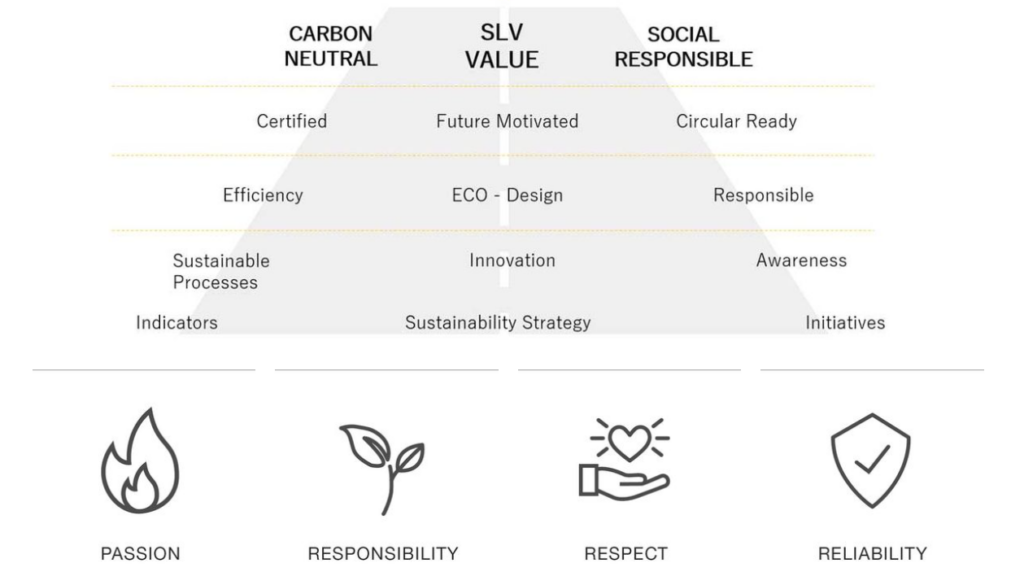Click Future Motivated in the pyramid
Viewport: 1024px width, 585px height.
point(507,121)
